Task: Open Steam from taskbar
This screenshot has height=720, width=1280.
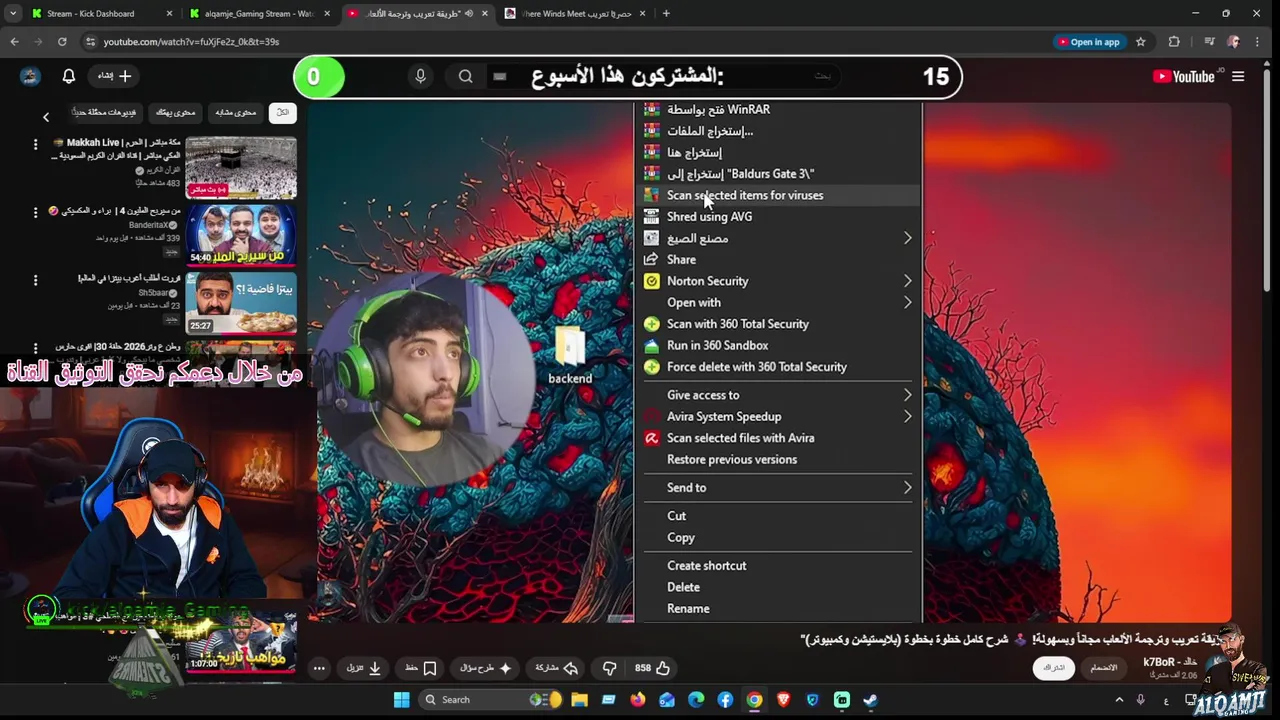Action: (870, 700)
